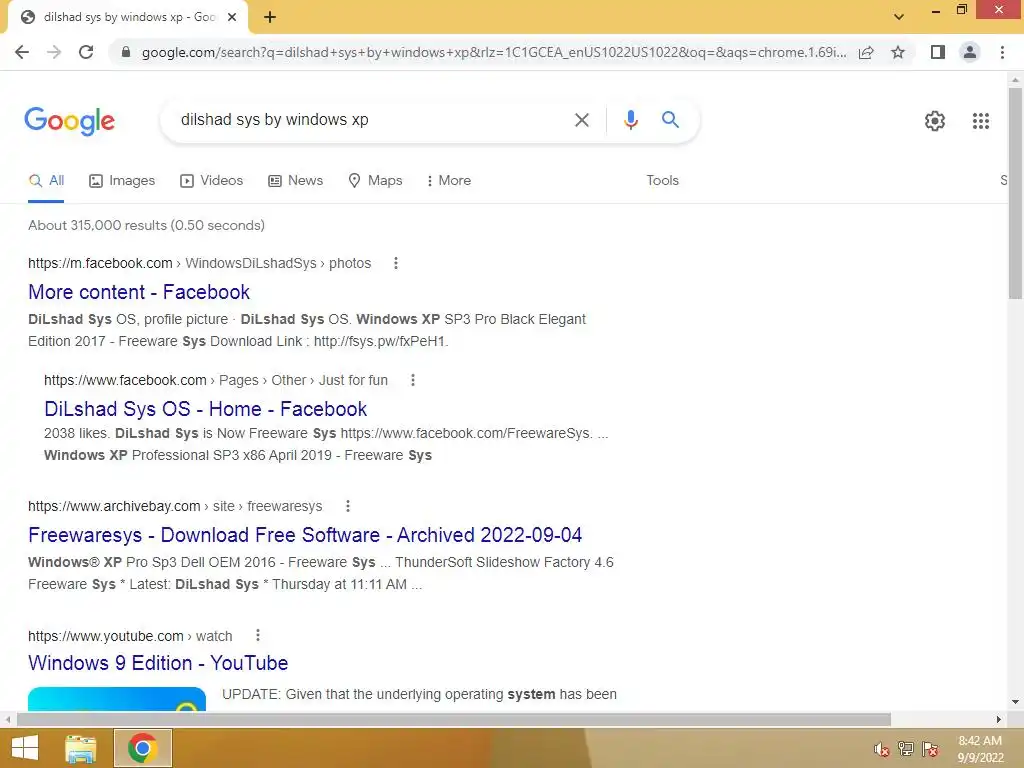Bookmark this tab with the star icon

point(898,52)
